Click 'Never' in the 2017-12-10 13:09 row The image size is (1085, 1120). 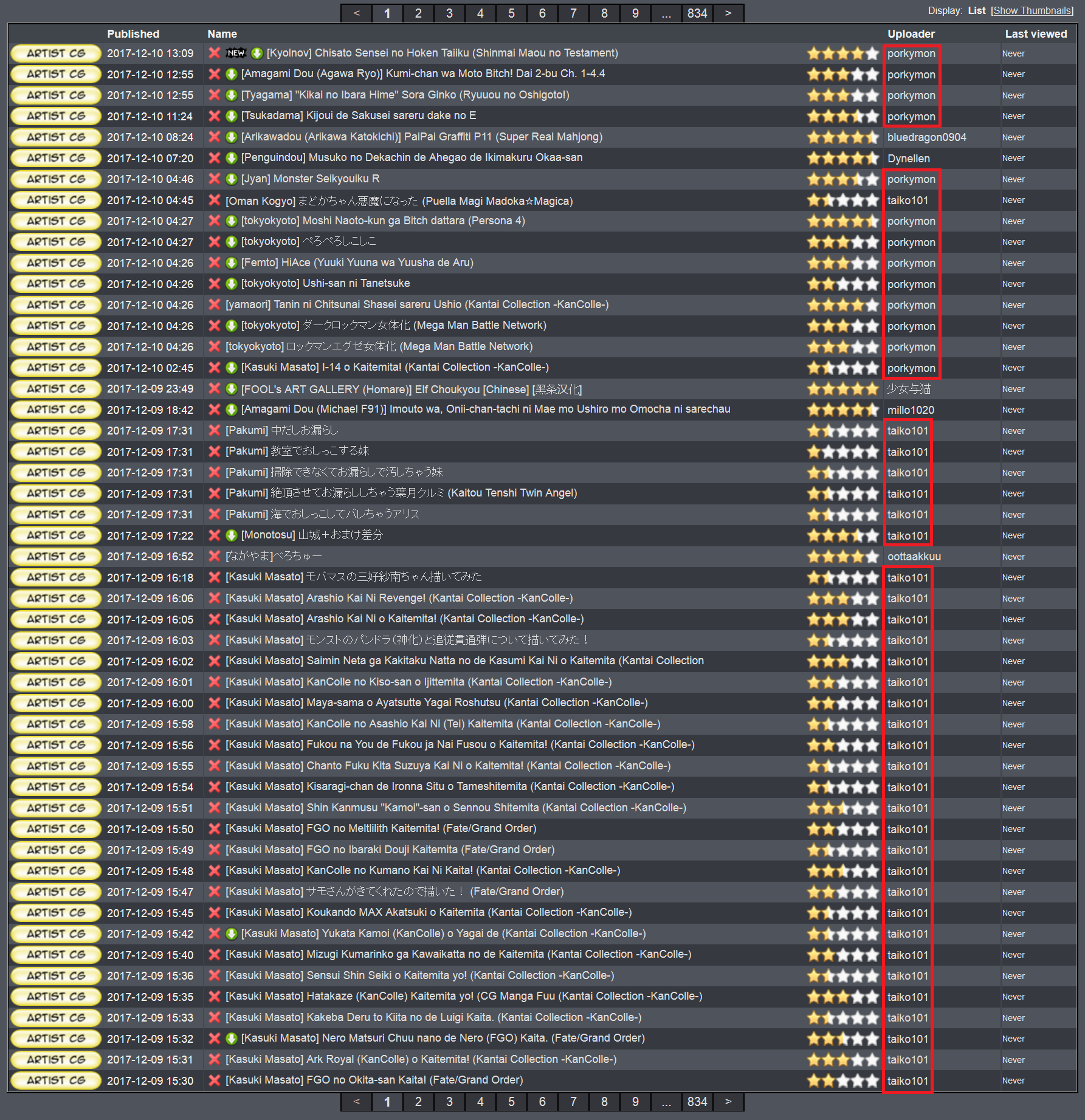(x=1013, y=53)
